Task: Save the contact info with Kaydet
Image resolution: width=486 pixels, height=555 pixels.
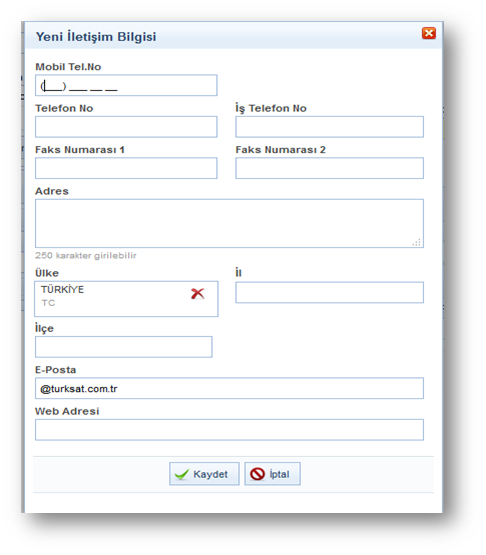Action: [x=204, y=474]
